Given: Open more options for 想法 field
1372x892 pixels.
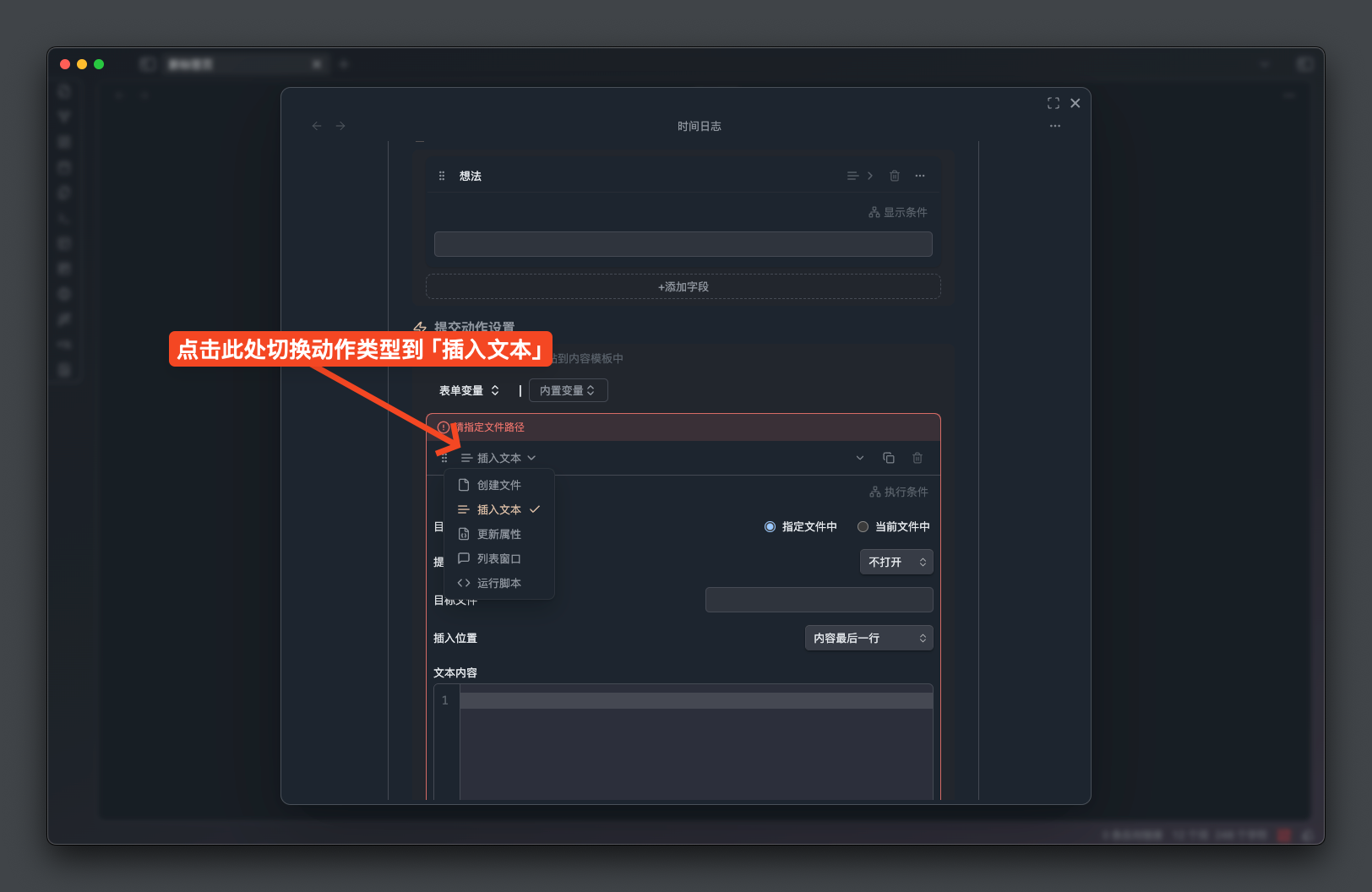Looking at the screenshot, I should click(920, 176).
